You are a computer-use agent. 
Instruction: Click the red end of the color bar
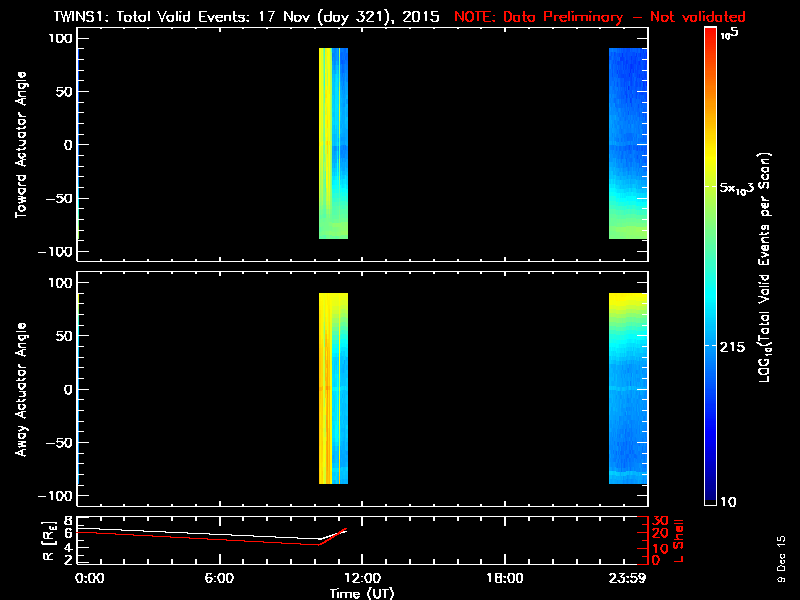point(711,40)
